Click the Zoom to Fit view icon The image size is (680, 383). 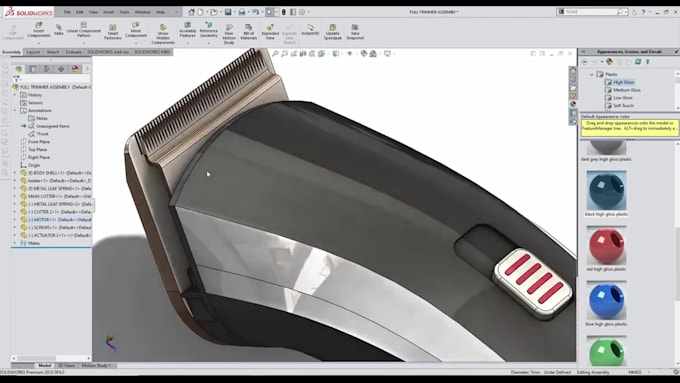(x=275, y=53)
